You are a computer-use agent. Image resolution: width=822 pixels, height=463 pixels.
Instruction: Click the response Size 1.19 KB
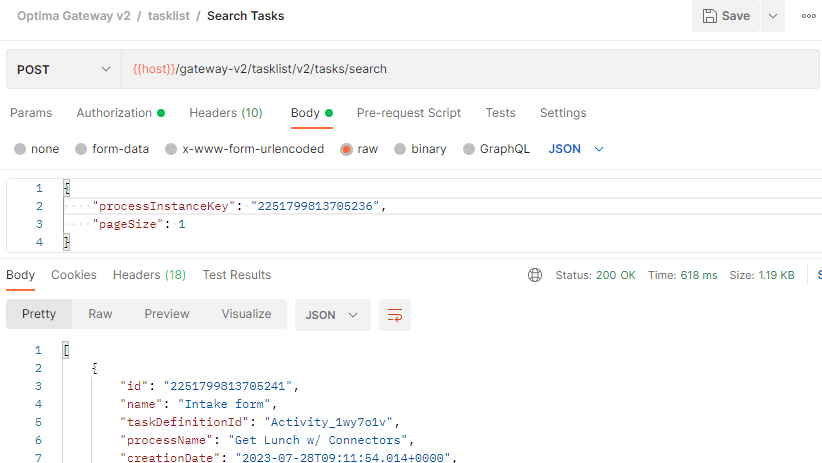pos(762,275)
